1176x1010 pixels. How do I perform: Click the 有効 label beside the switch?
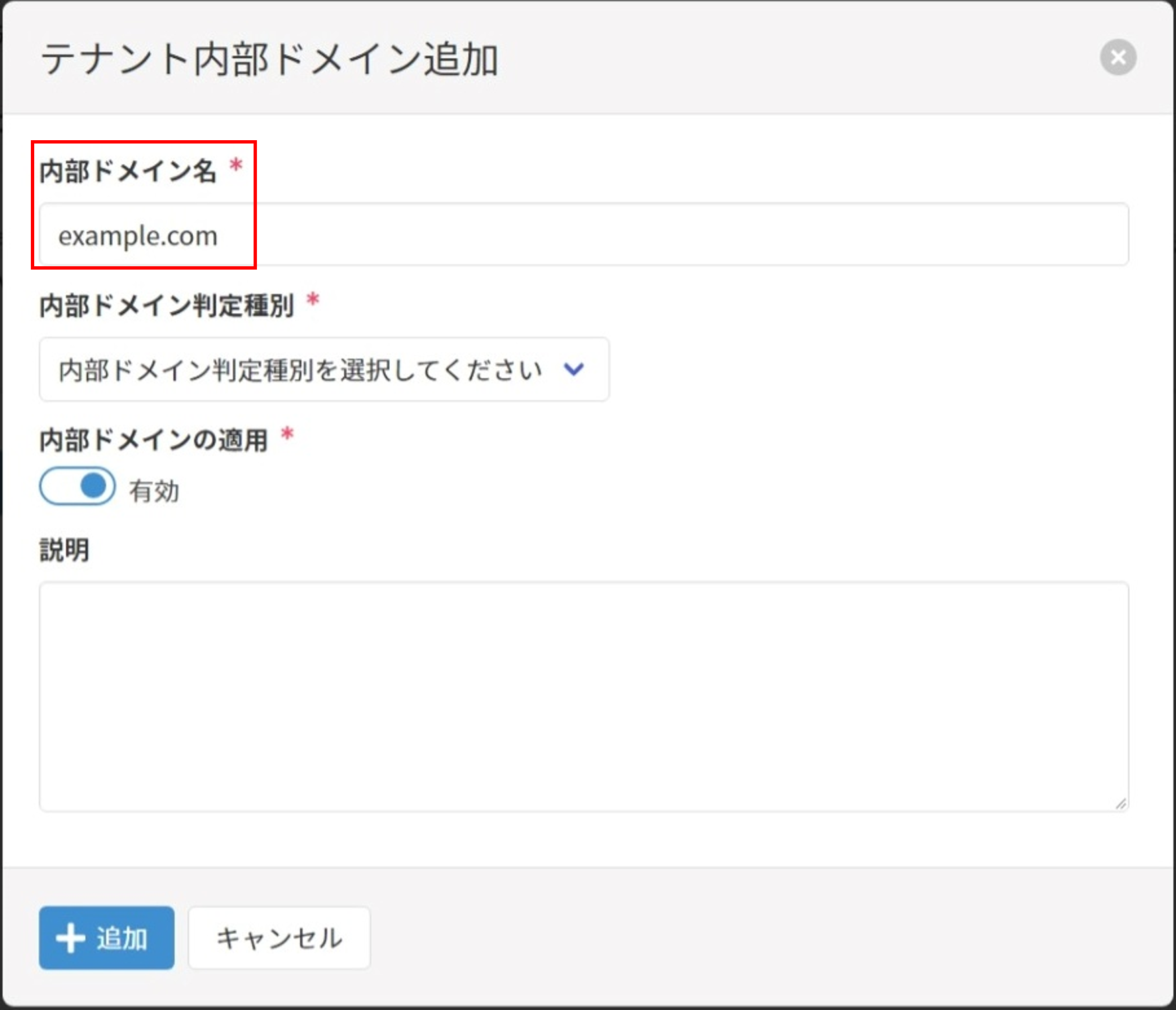click(154, 491)
